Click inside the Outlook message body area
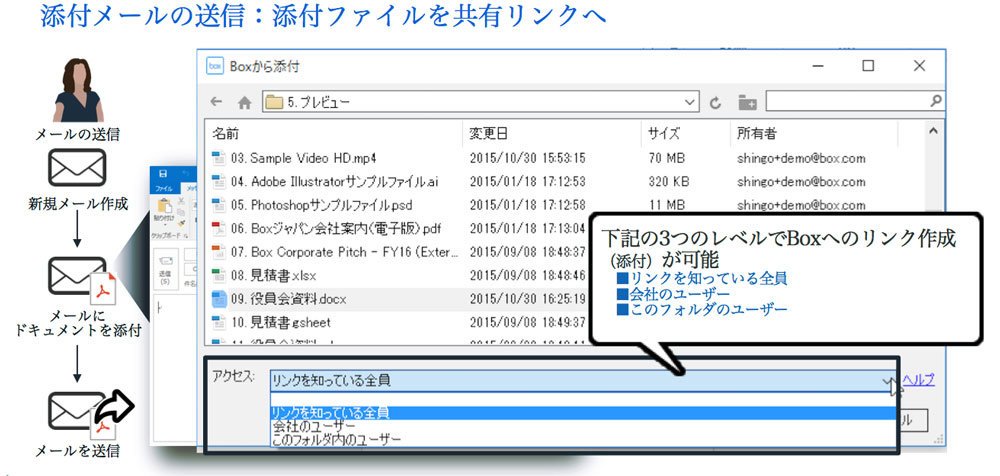Image resolution: width=1000 pixels, height=476 pixels. [175, 370]
